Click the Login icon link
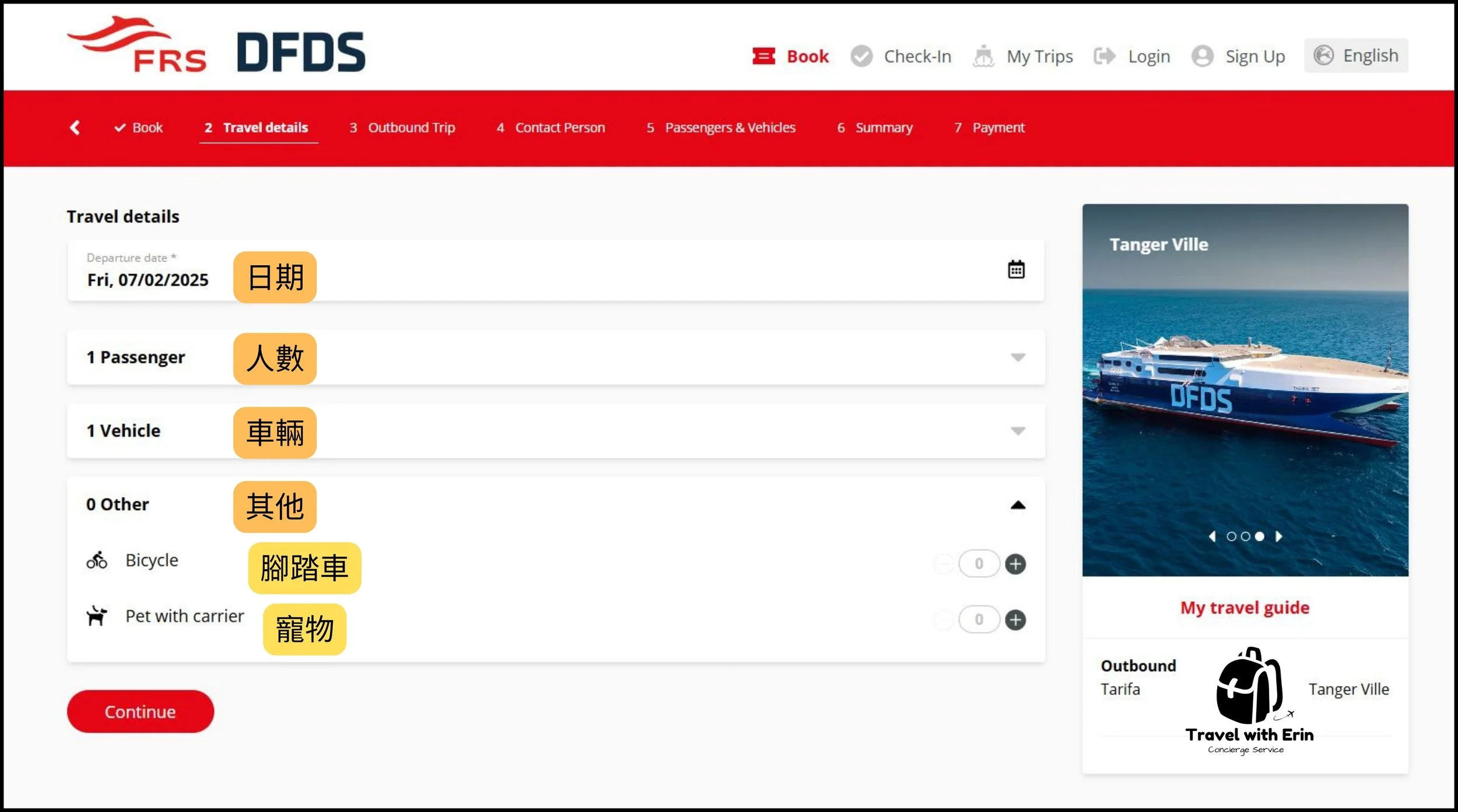 pos(1104,57)
